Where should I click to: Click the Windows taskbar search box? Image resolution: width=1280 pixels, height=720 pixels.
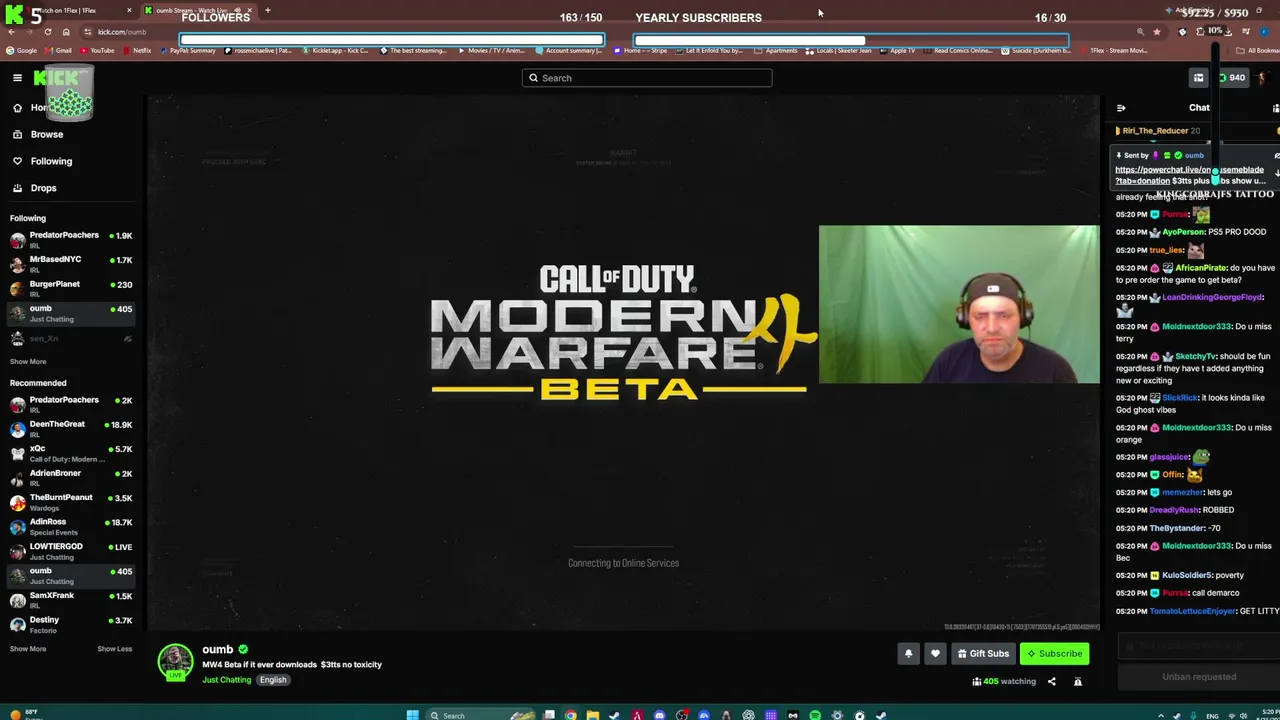(479, 715)
